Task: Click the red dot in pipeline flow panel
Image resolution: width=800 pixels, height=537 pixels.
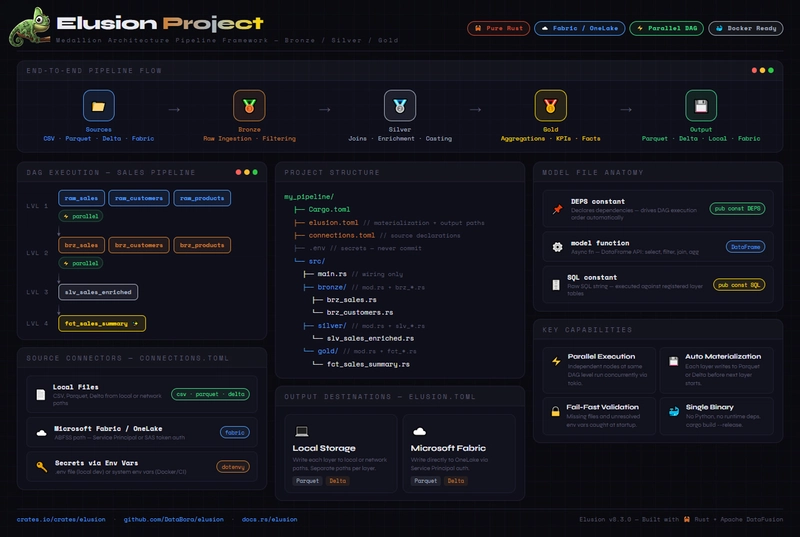Action: [754, 71]
